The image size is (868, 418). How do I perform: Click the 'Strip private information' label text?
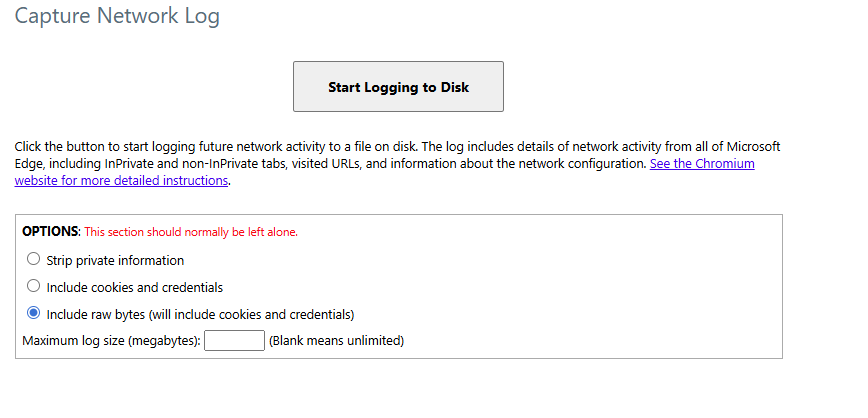pos(115,260)
